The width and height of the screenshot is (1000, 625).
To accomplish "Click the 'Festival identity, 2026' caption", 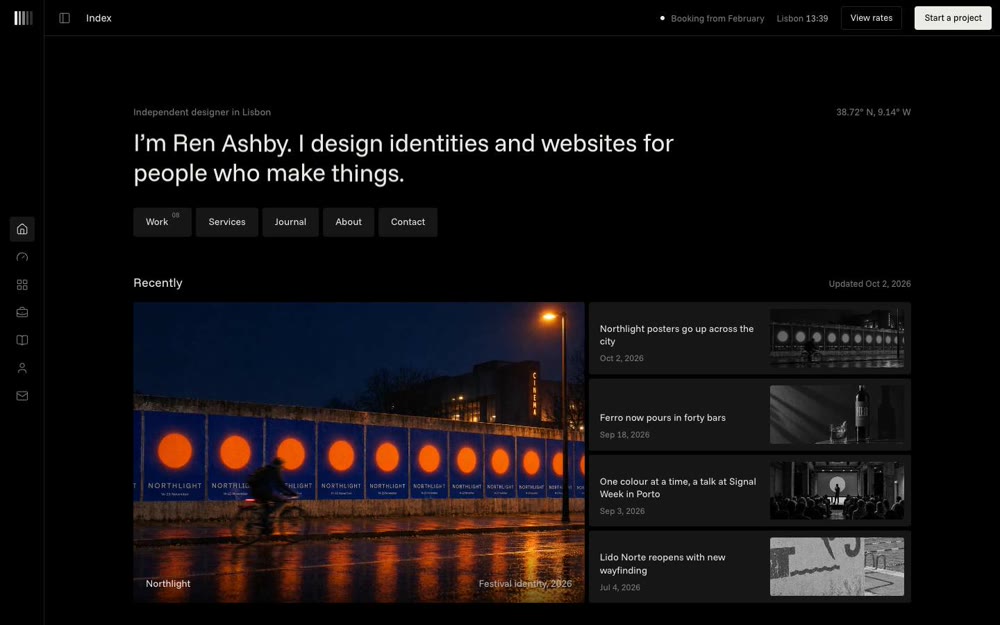I will pos(525,584).
